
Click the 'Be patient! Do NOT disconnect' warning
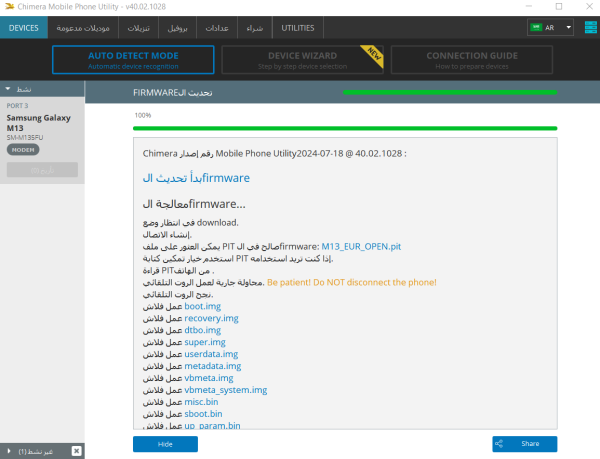352,282
